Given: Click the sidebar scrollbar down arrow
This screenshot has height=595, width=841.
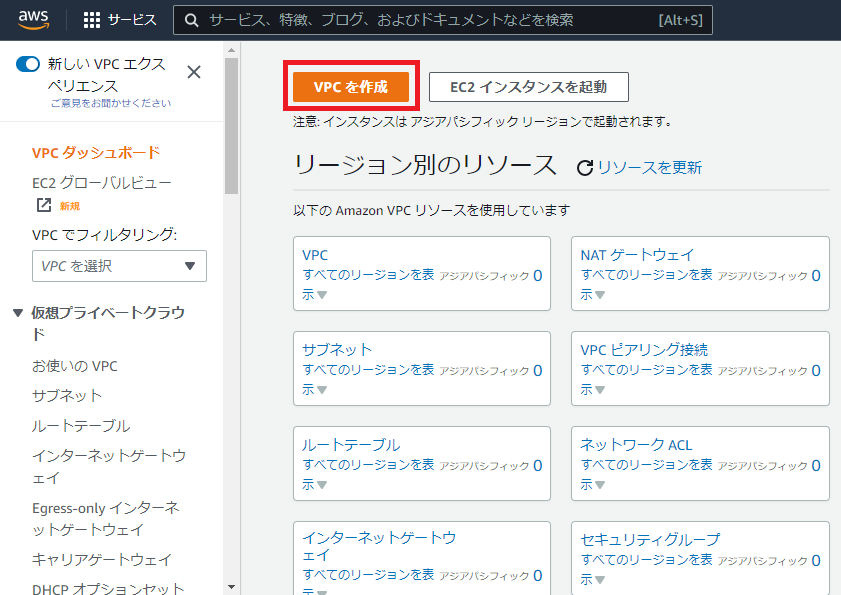Looking at the screenshot, I should [231, 587].
